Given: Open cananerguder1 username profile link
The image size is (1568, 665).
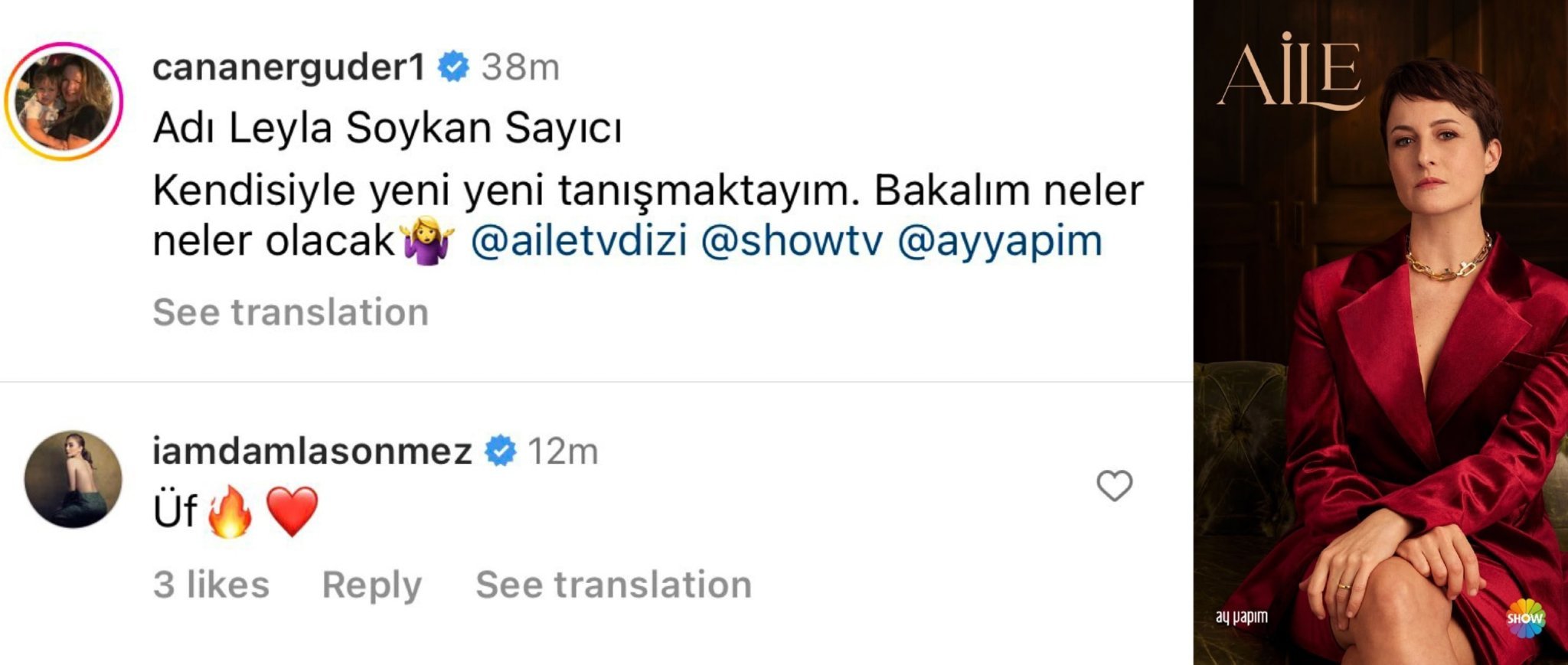Looking at the screenshot, I should point(289,67).
